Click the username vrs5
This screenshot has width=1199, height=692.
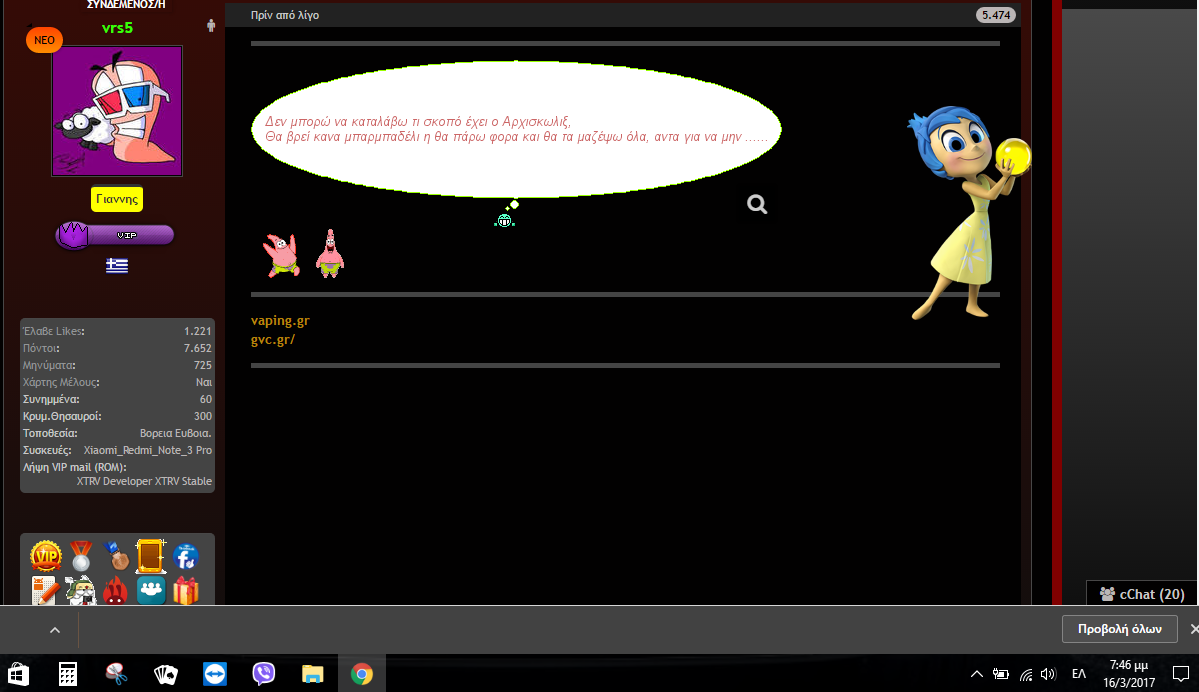click(x=117, y=27)
